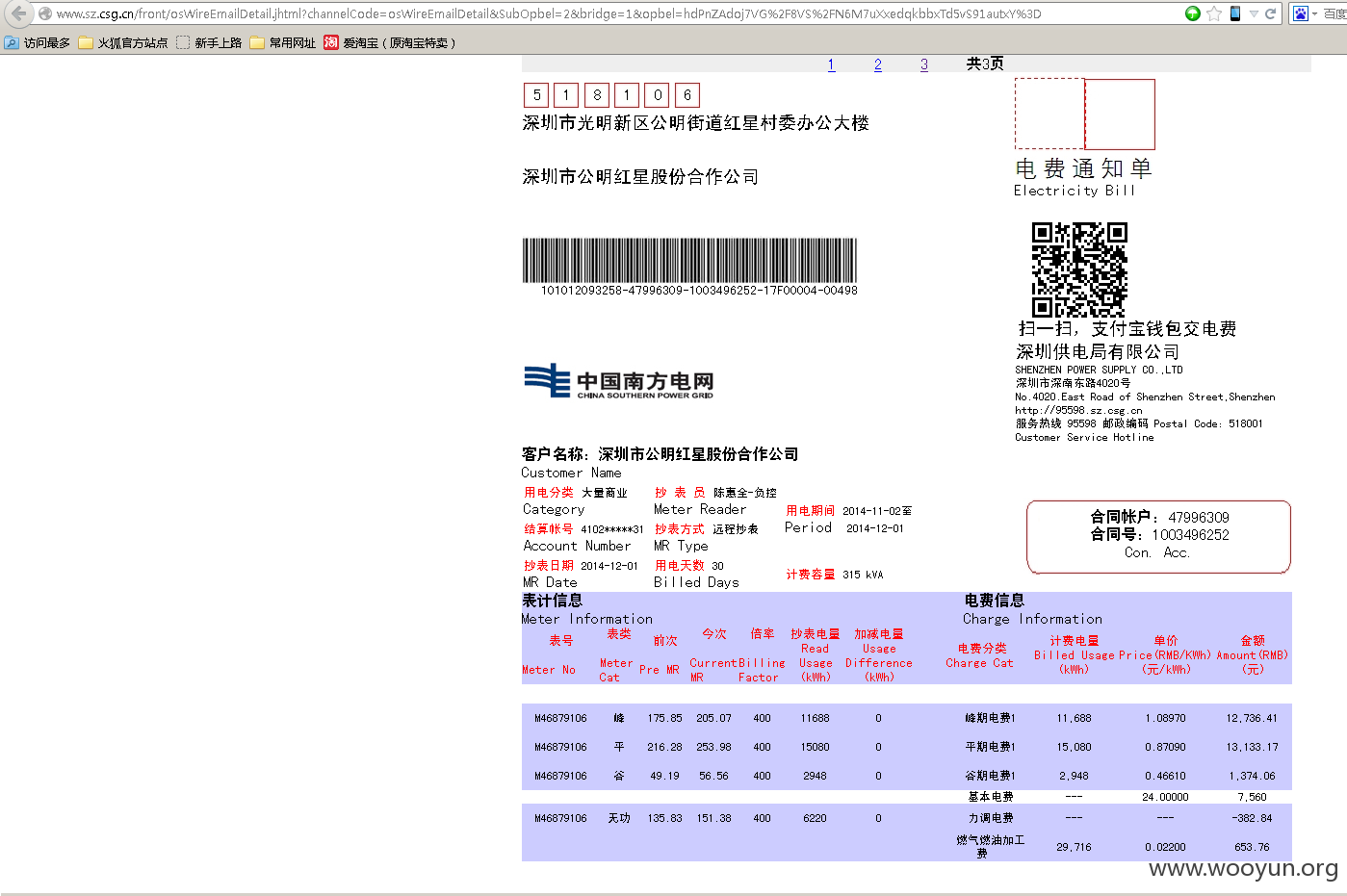
Task: Open the 爱淘宝 bookmark
Action: (x=389, y=42)
